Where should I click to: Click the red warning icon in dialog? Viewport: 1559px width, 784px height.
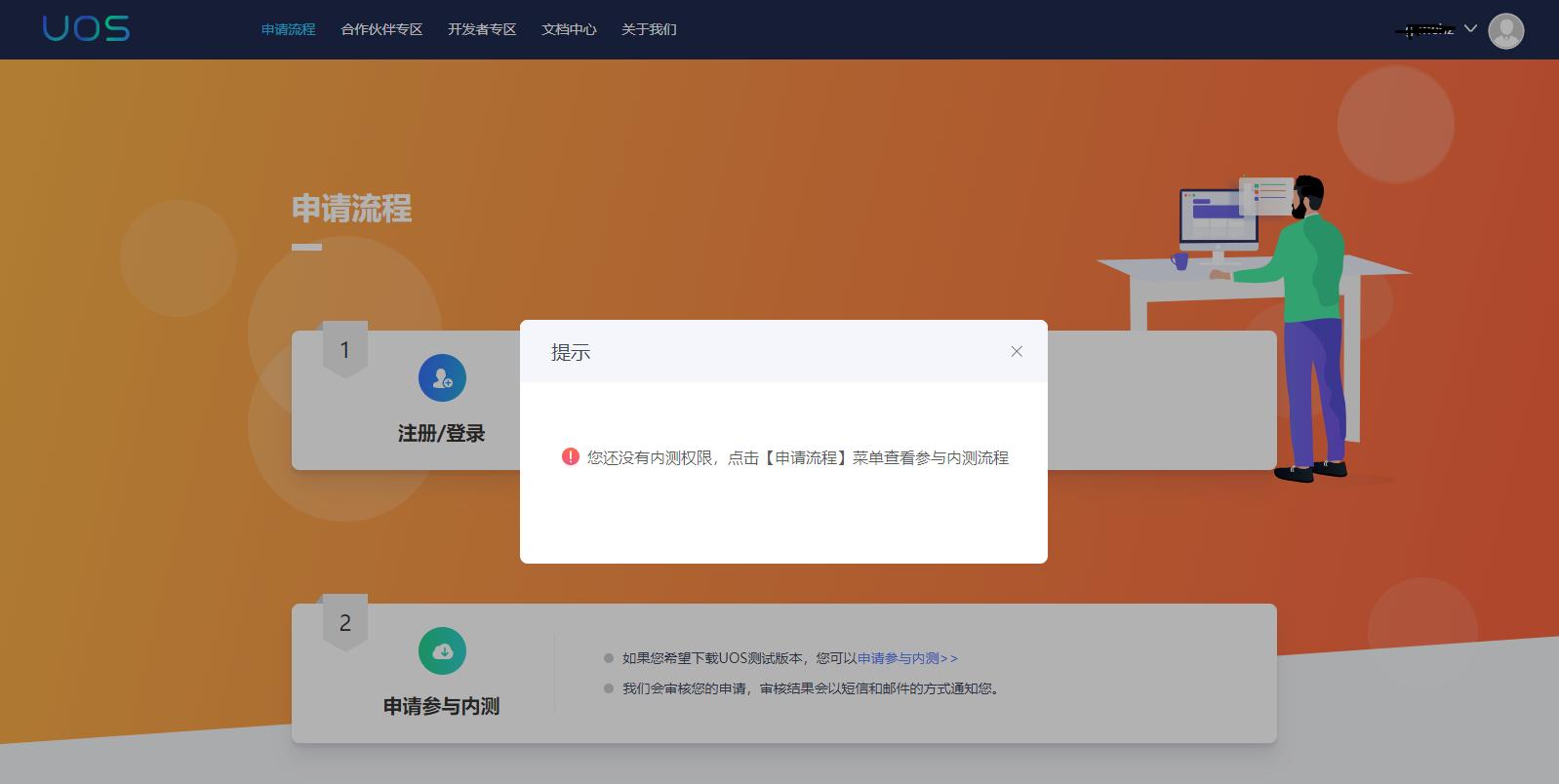coord(571,456)
